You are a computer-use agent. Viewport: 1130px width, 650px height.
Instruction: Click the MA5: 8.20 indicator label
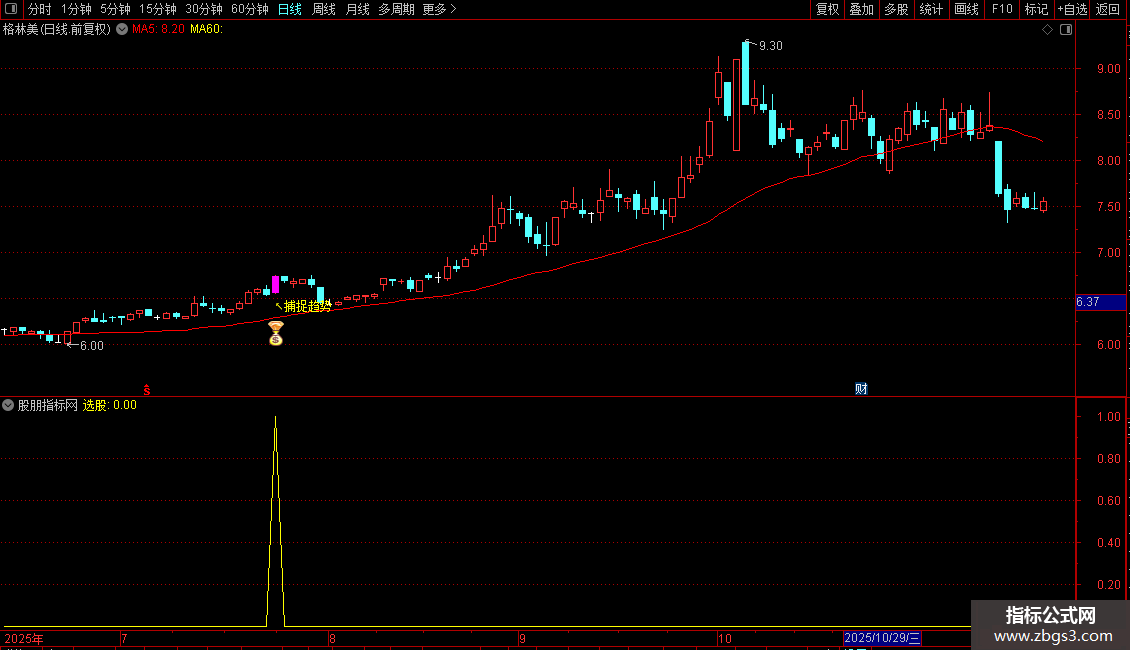[x=158, y=29]
